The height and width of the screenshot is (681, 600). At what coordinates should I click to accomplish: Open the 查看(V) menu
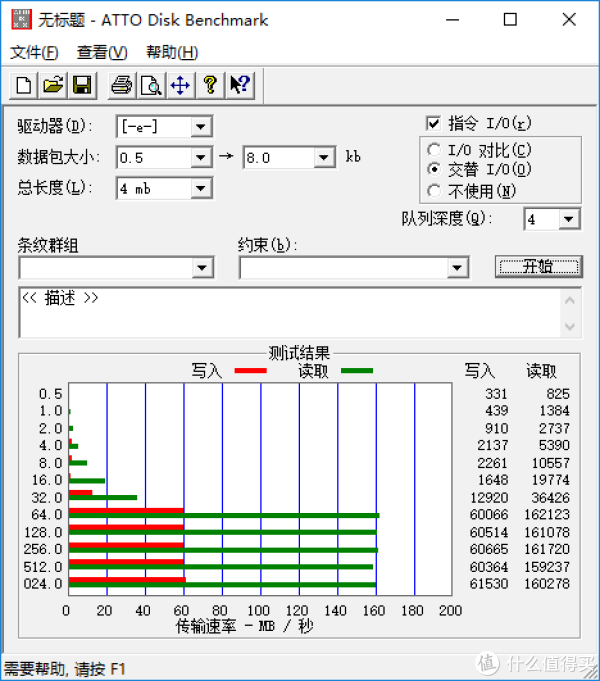click(102, 53)
